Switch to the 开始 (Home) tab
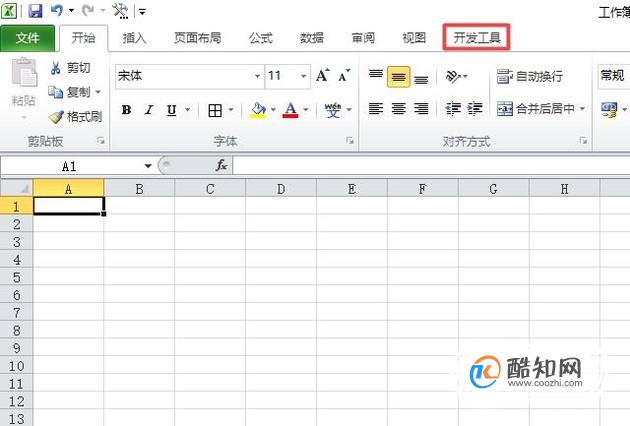Image resolution: width=630 pixels, height=426 pixels. tap(84, 38)
